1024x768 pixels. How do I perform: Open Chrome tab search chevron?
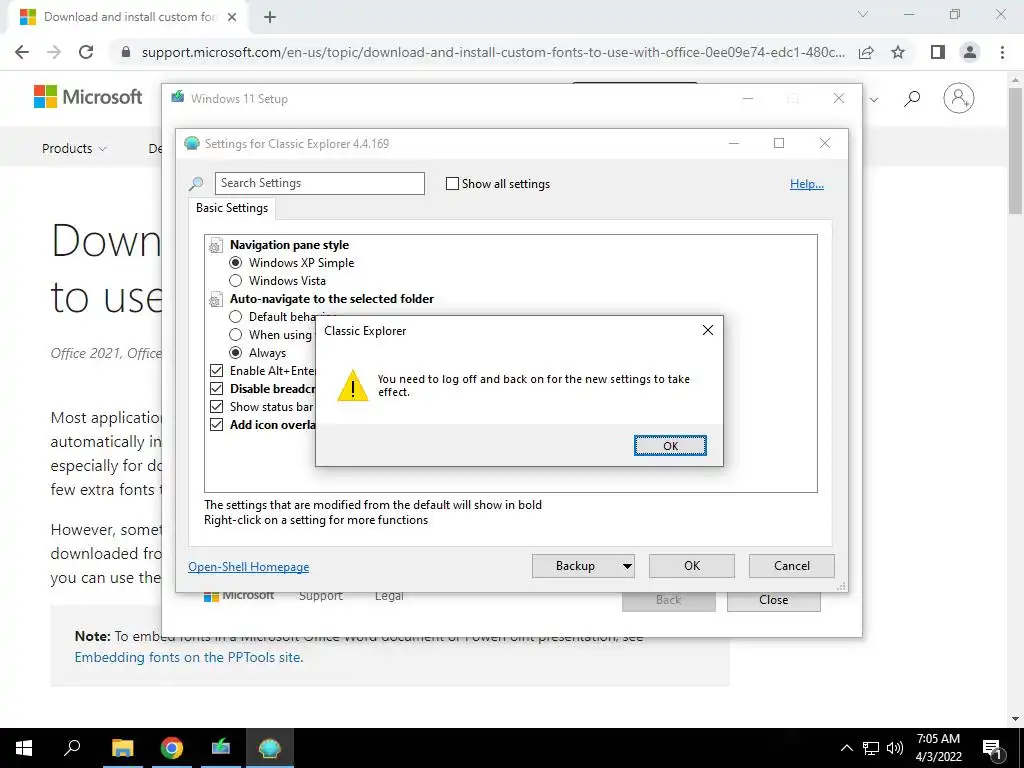coord(863,14)
